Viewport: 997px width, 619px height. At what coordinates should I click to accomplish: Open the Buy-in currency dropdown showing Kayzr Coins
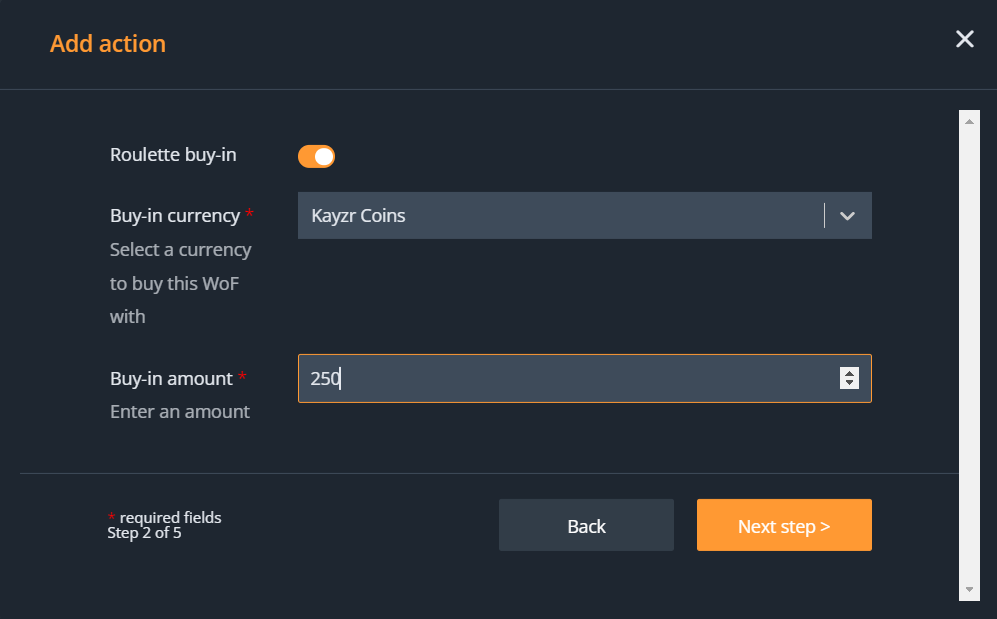tap(560, 216)
